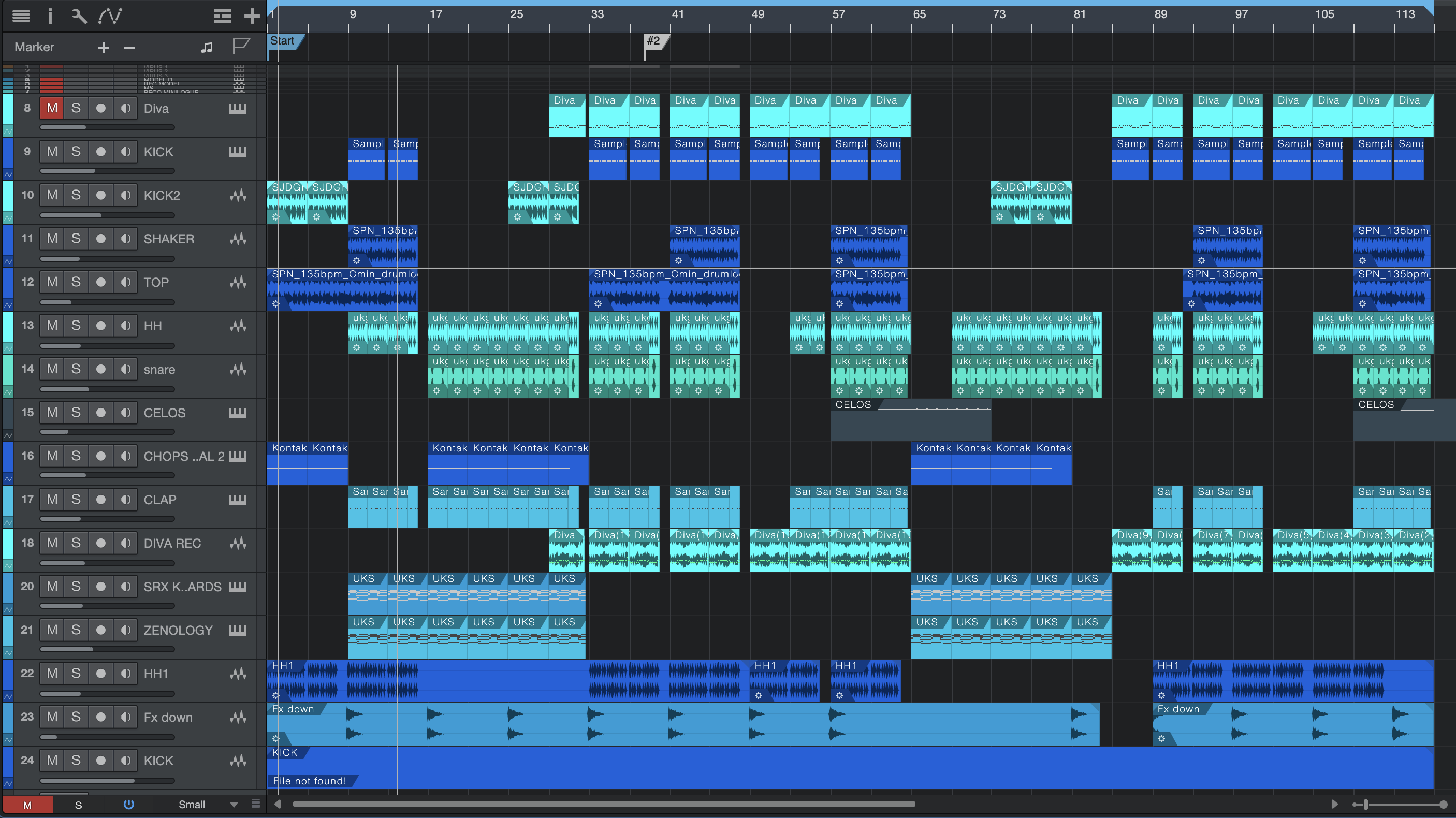Image resolution: width=1456 pixels, height=818 pixels.
Task: Click the add tracks plus icon
Action: click(x=252, y=16)
